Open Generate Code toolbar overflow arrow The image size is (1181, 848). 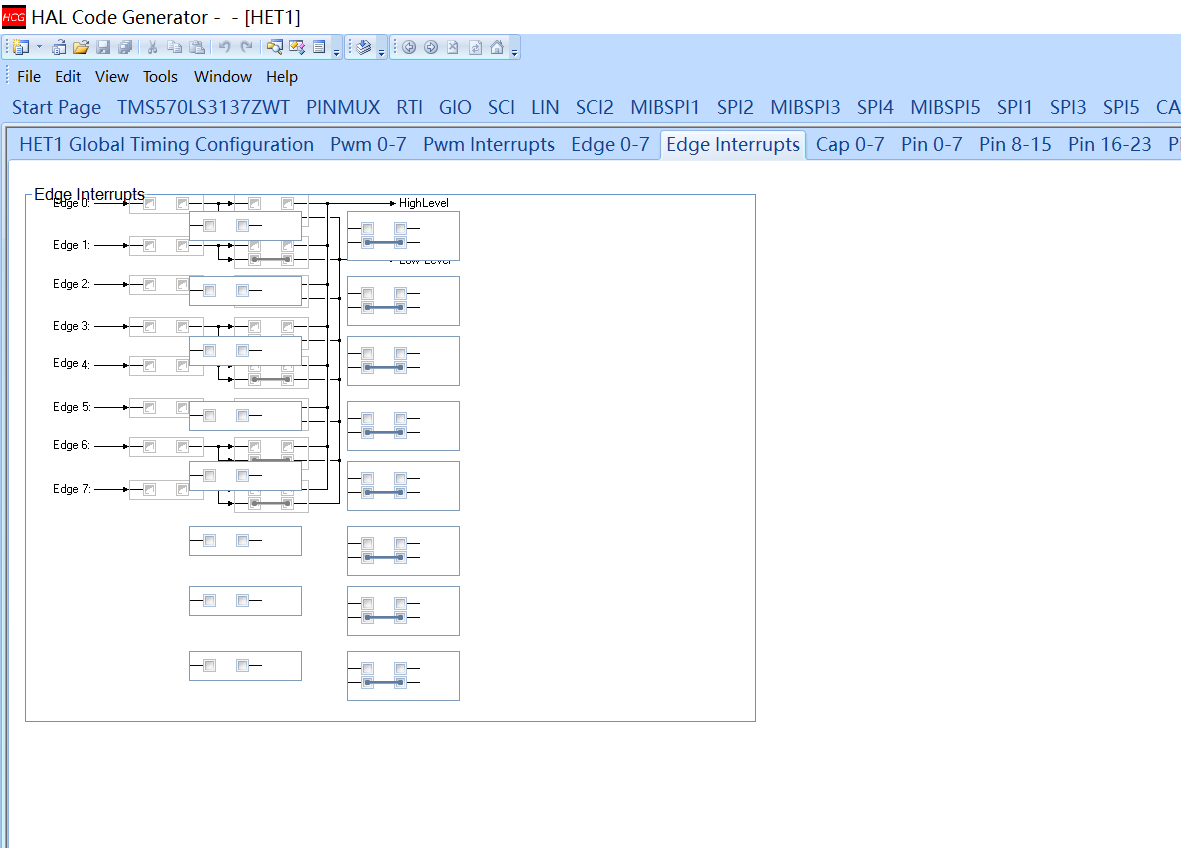point(382,52)
